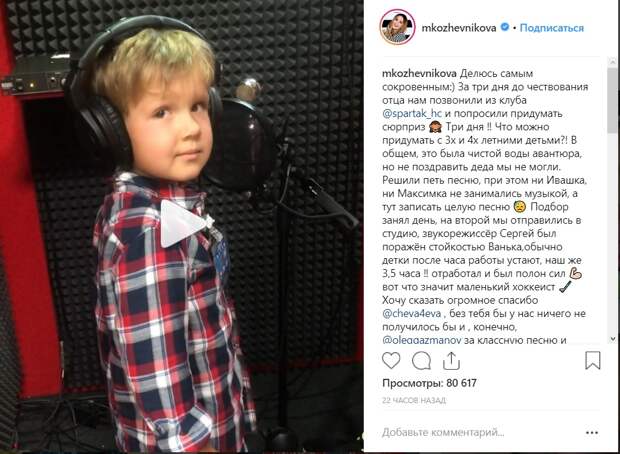The height and width of the screenshot is (454, 620).
Task: Open the @olegazmanov mention
Action: click(422, 340)
